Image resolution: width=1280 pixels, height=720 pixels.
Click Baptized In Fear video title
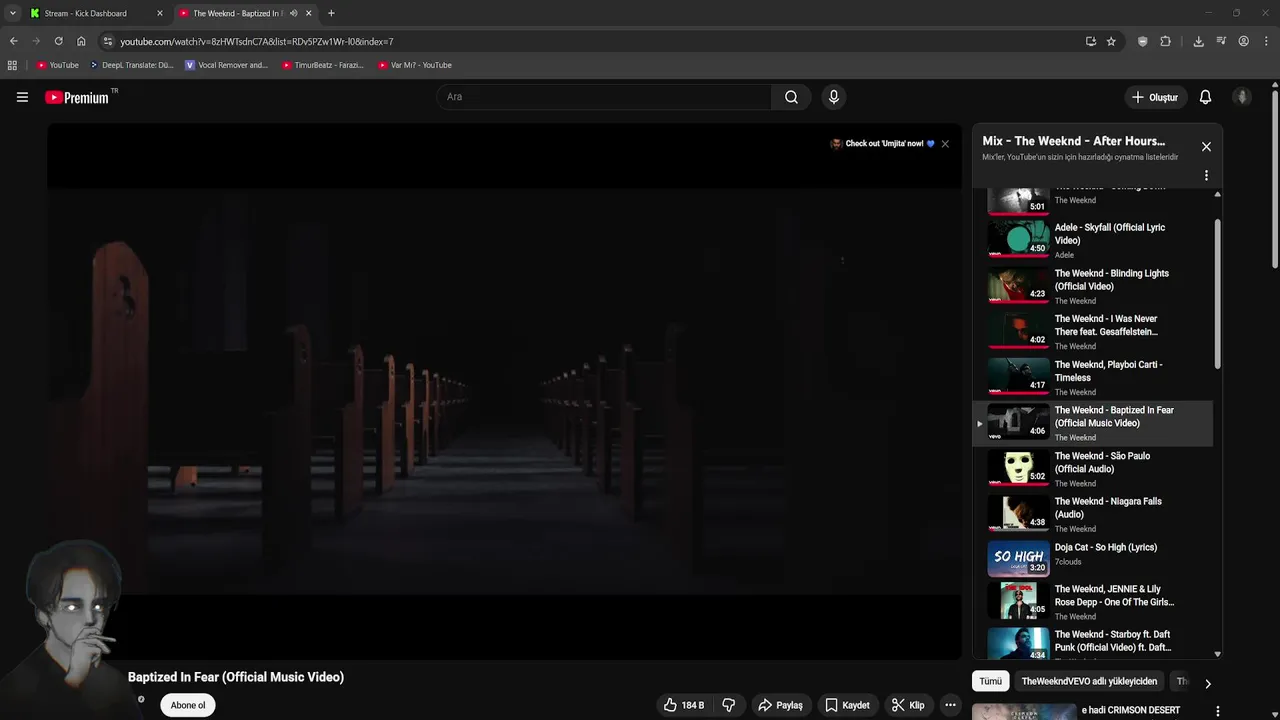[236, 677]
